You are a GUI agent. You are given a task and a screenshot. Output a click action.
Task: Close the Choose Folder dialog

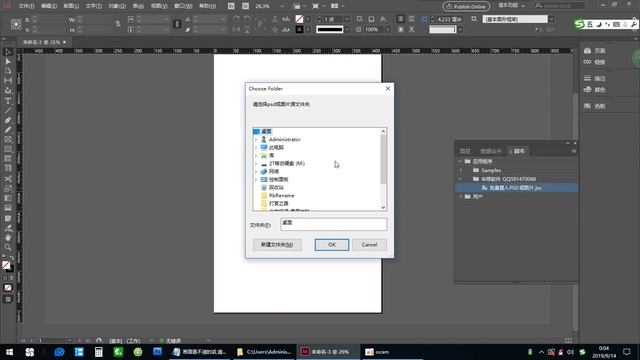coord(388,88)
